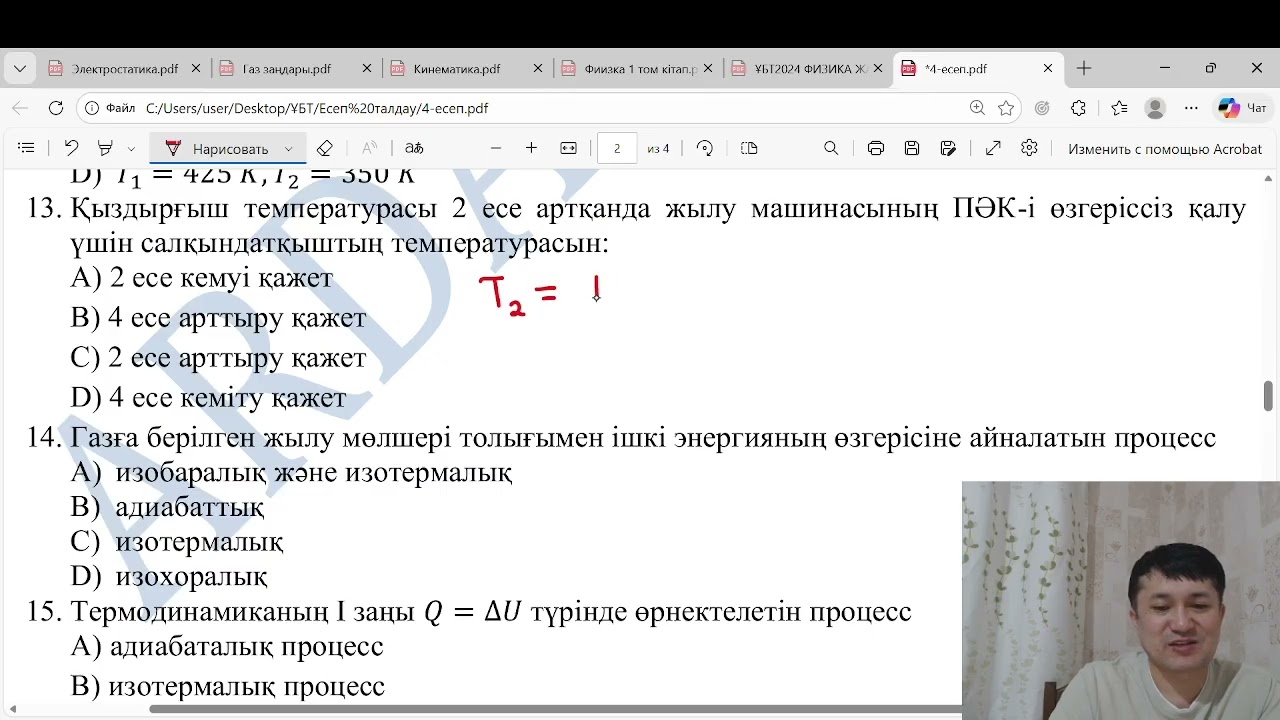
Task: Switch to the Электростатика.pdf tab
Action: point(124,69)
